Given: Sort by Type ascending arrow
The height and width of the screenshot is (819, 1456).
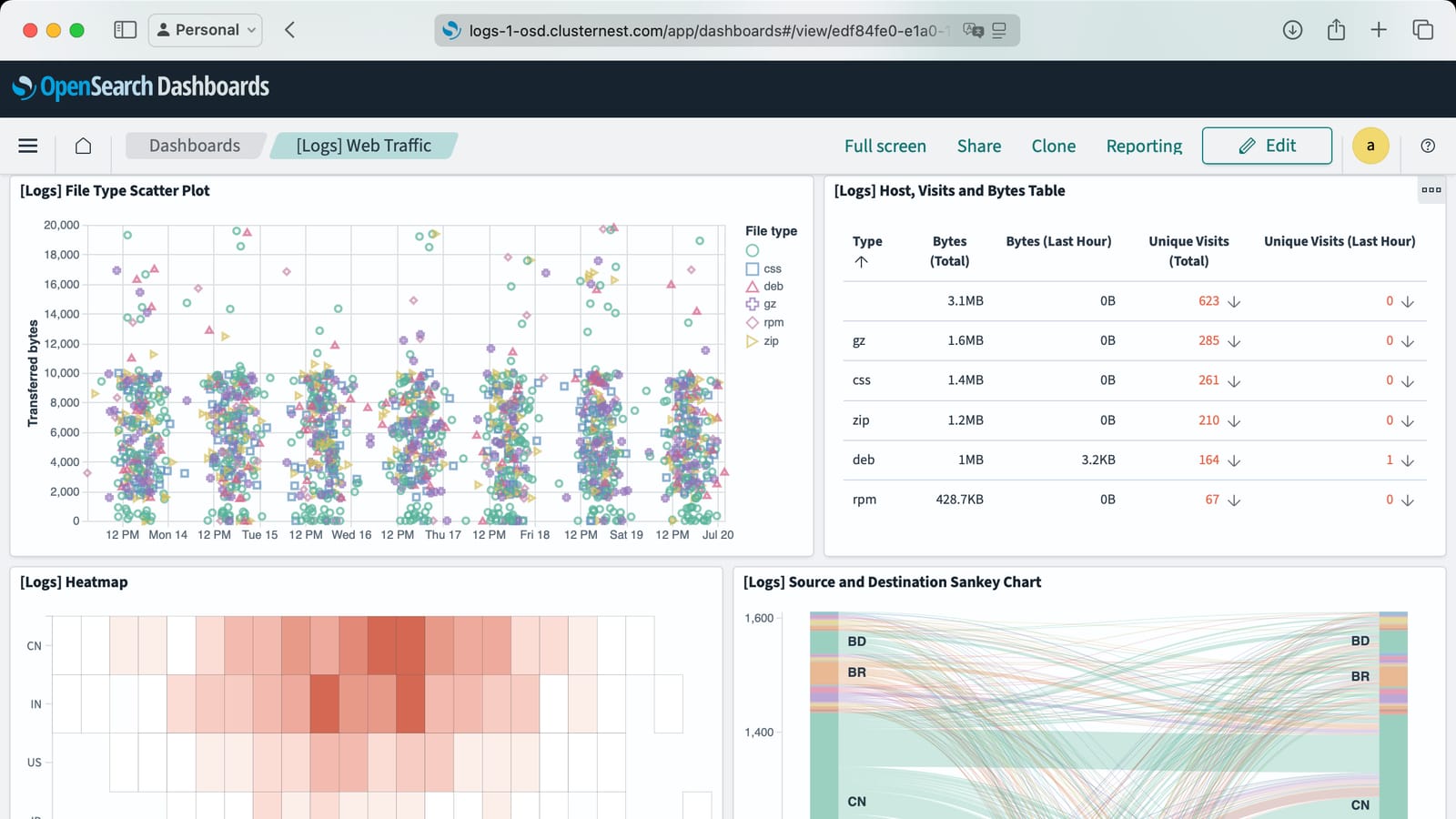Looking at the screenshot, I should click(x=861, y=262).
